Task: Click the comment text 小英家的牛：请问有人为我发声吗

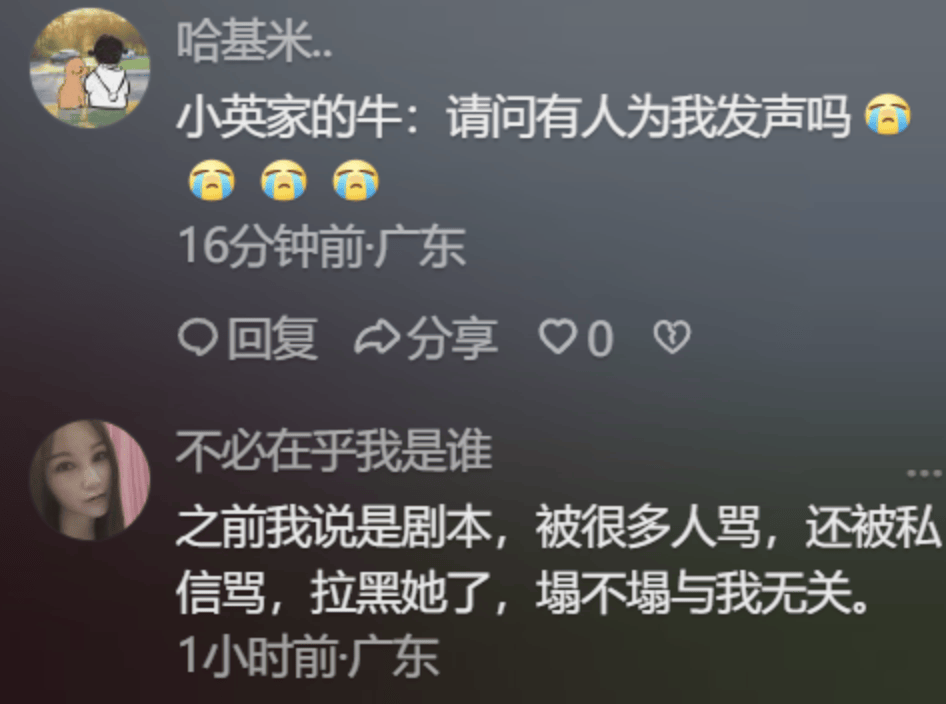Action: tap(513, 116)
